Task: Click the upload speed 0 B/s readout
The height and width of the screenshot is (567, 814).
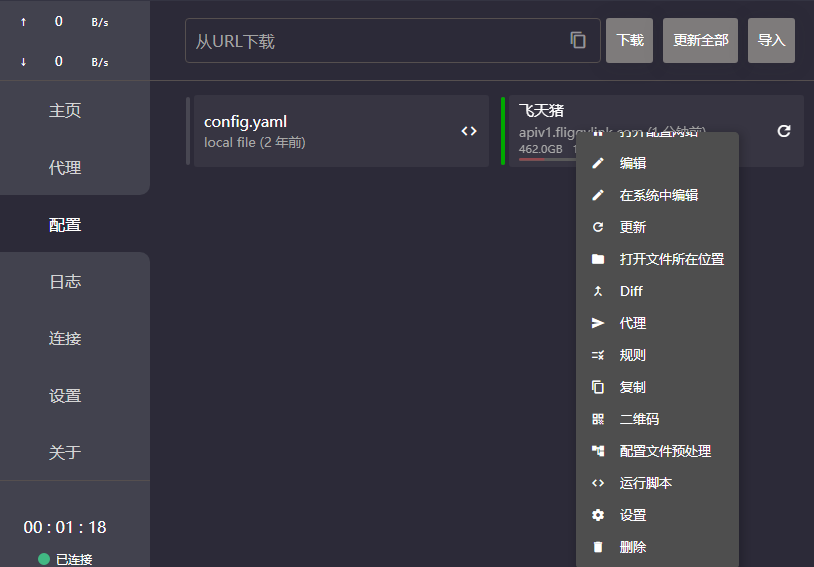Action: [65, 22]
